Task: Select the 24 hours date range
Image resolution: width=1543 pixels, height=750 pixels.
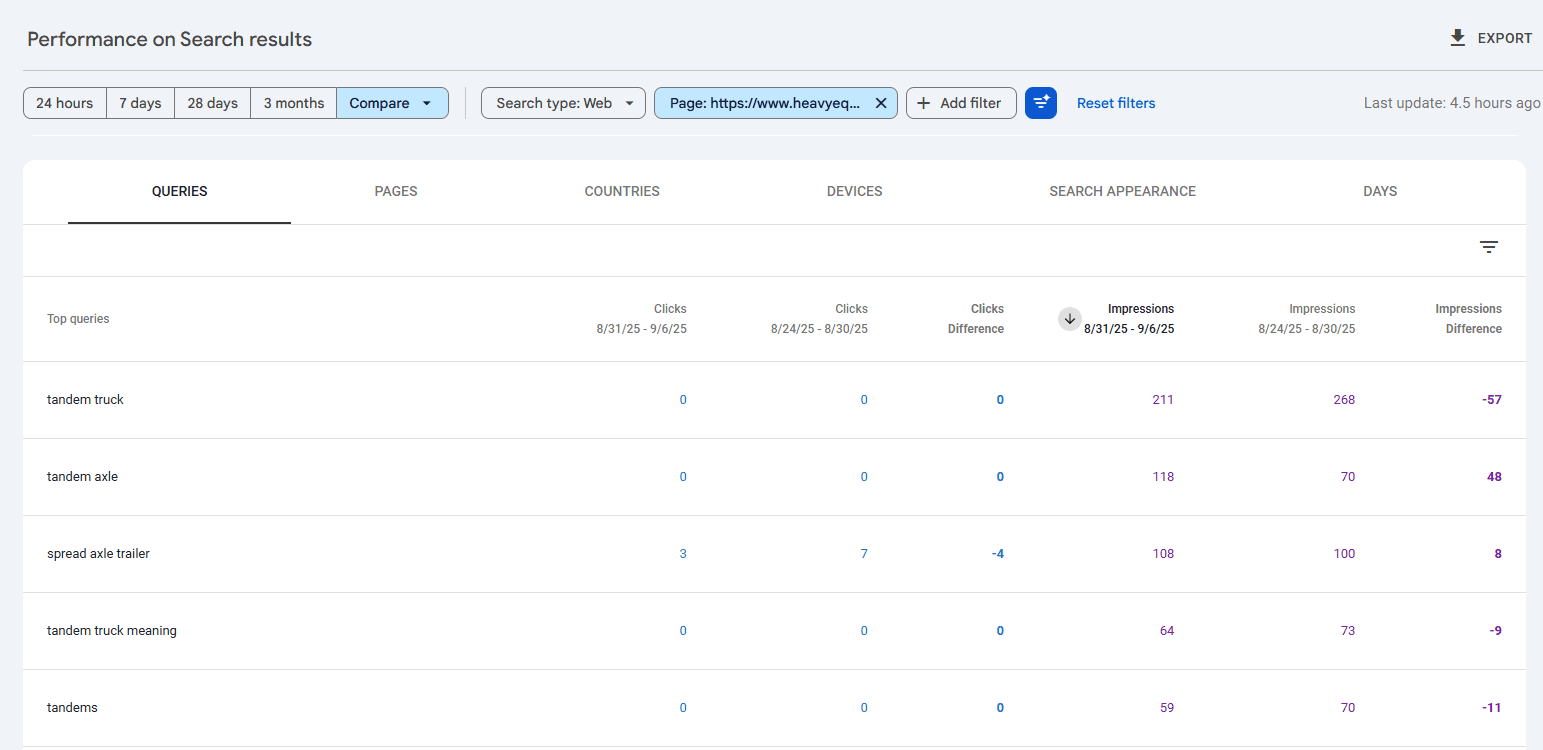Action: (x=65, y=103)
